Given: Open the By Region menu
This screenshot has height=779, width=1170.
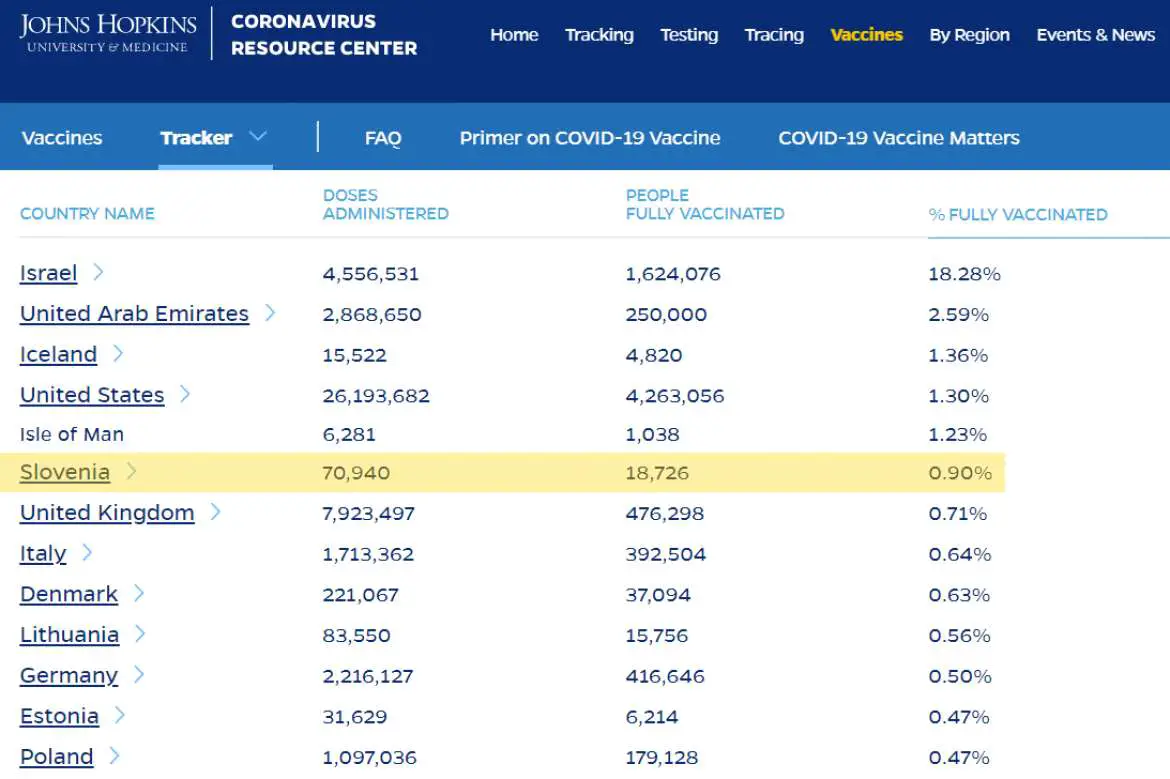Looking at the screenshot, I should [969, 34].
